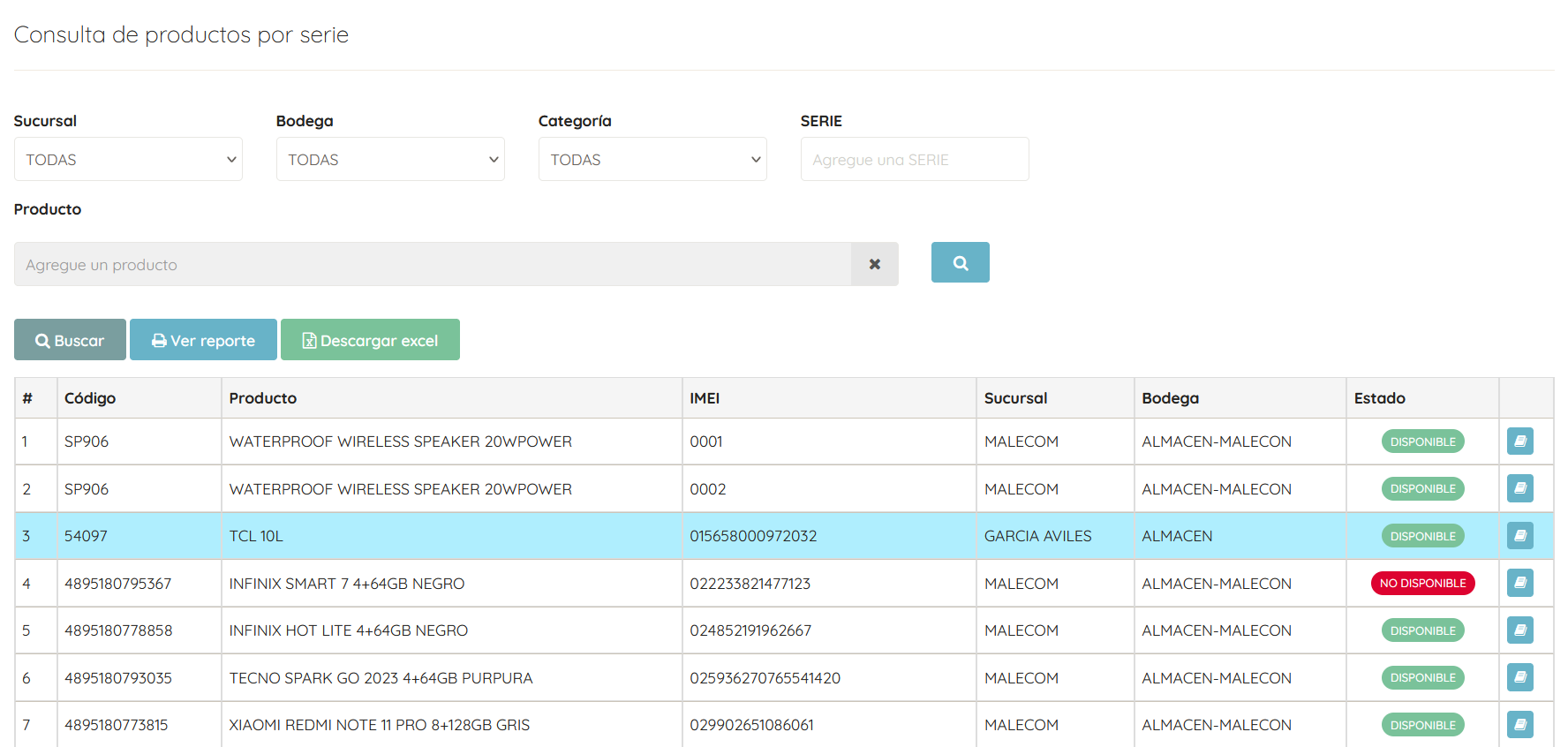Click the NO DISPONIBLE status badge
Image resolution: width=1568 pixels, height=747 pixels.
coord(1422,583)
